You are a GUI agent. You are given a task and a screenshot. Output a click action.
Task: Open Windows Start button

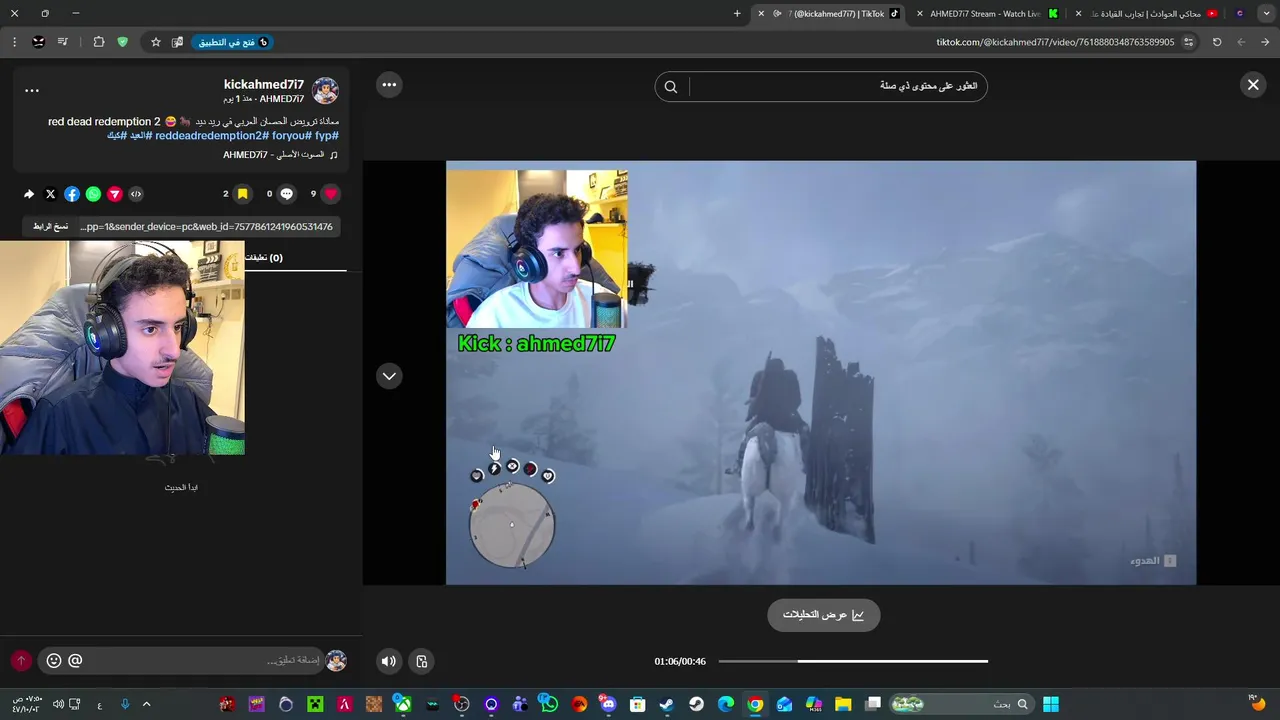click(1050, 704)
